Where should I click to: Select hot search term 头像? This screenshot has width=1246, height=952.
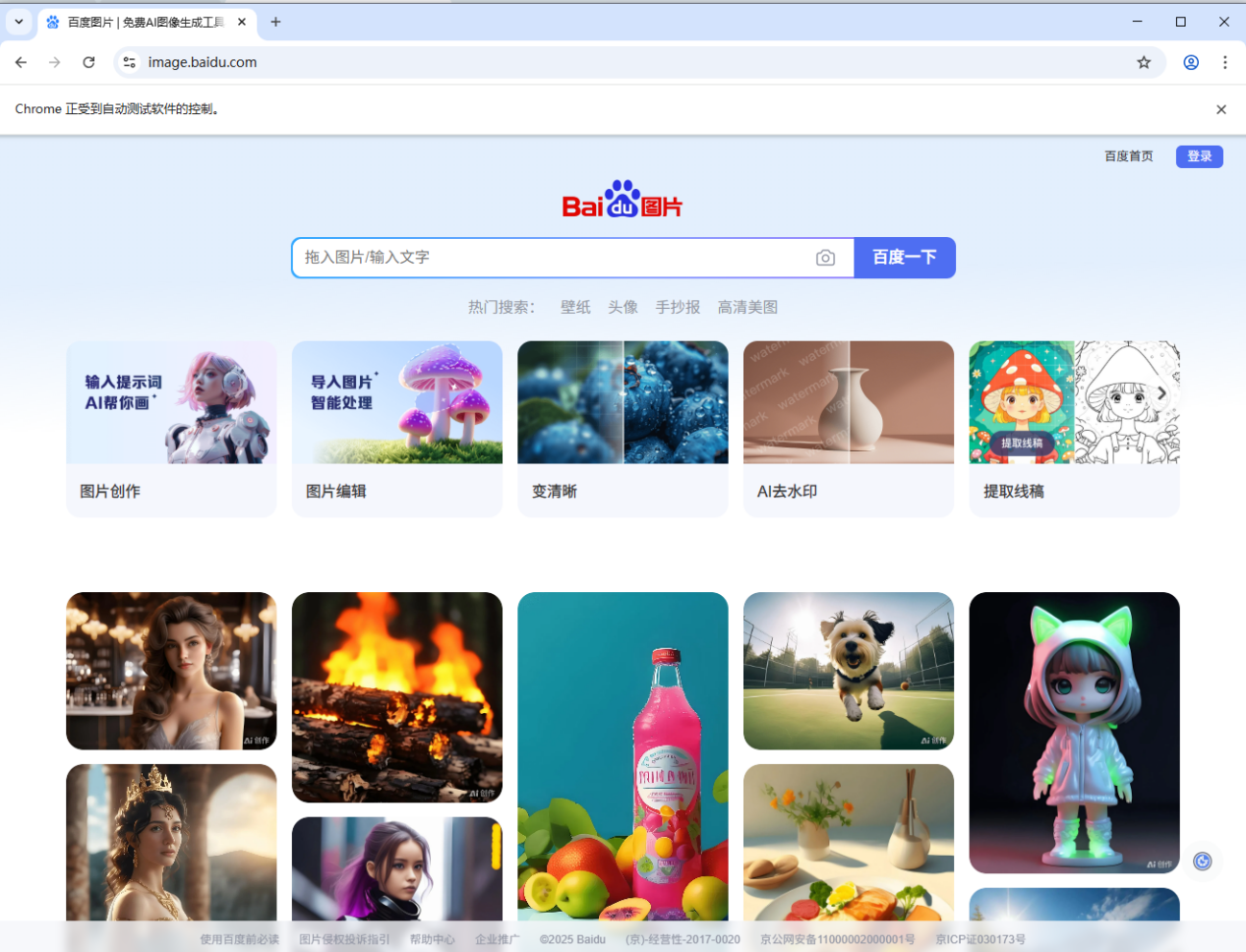click(x=623, y=308)
